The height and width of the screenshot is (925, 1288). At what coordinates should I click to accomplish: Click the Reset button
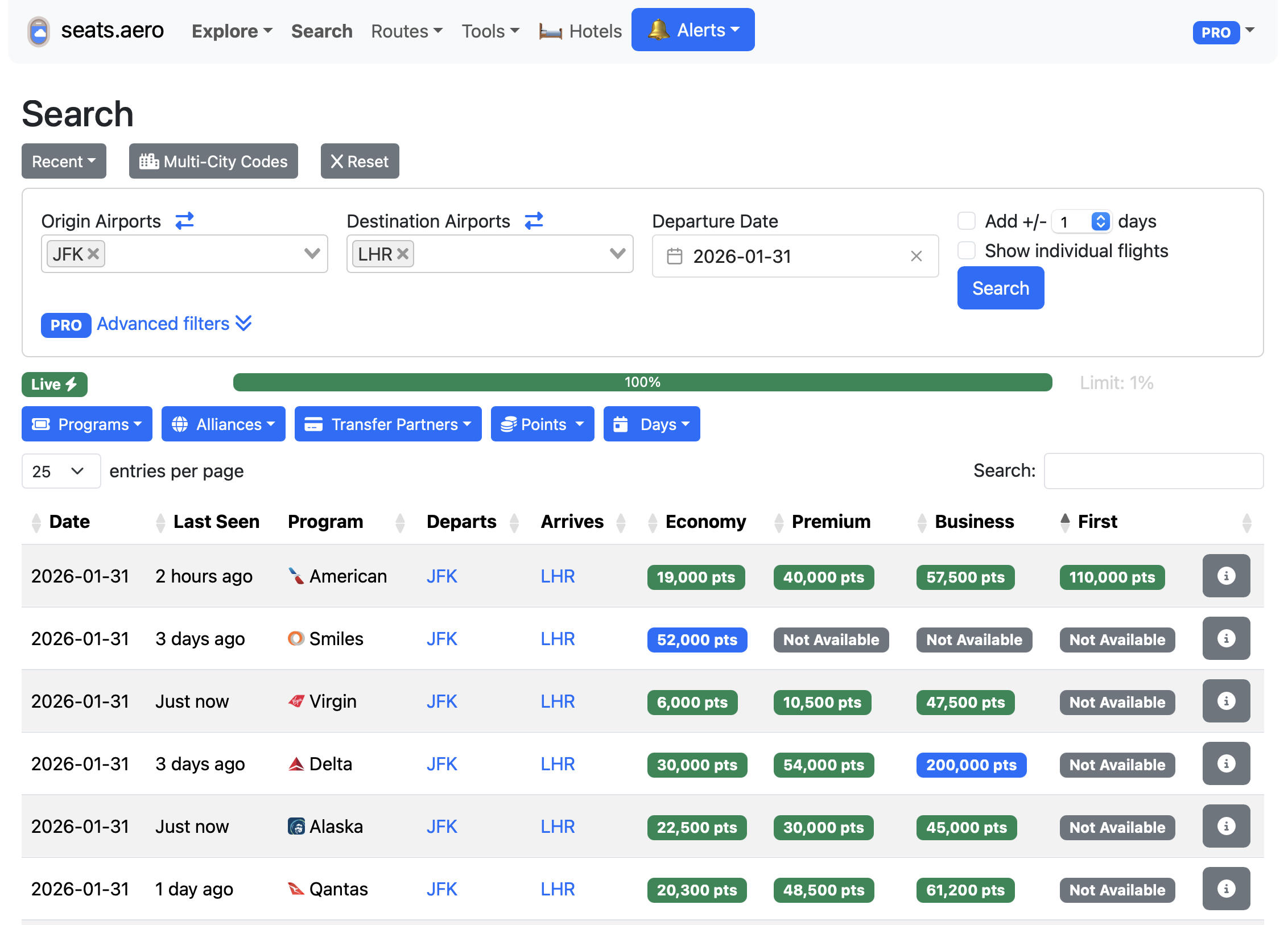360,161
